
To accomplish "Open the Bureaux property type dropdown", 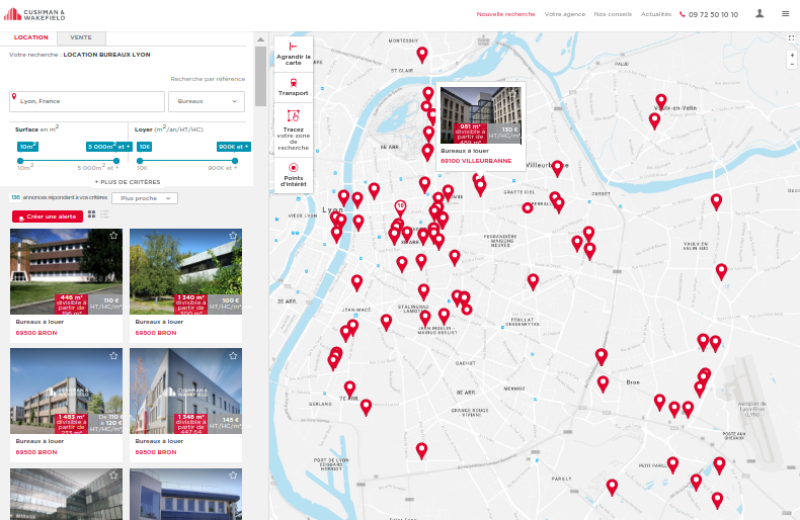I will pyautogui.click(x=207, y=102).
